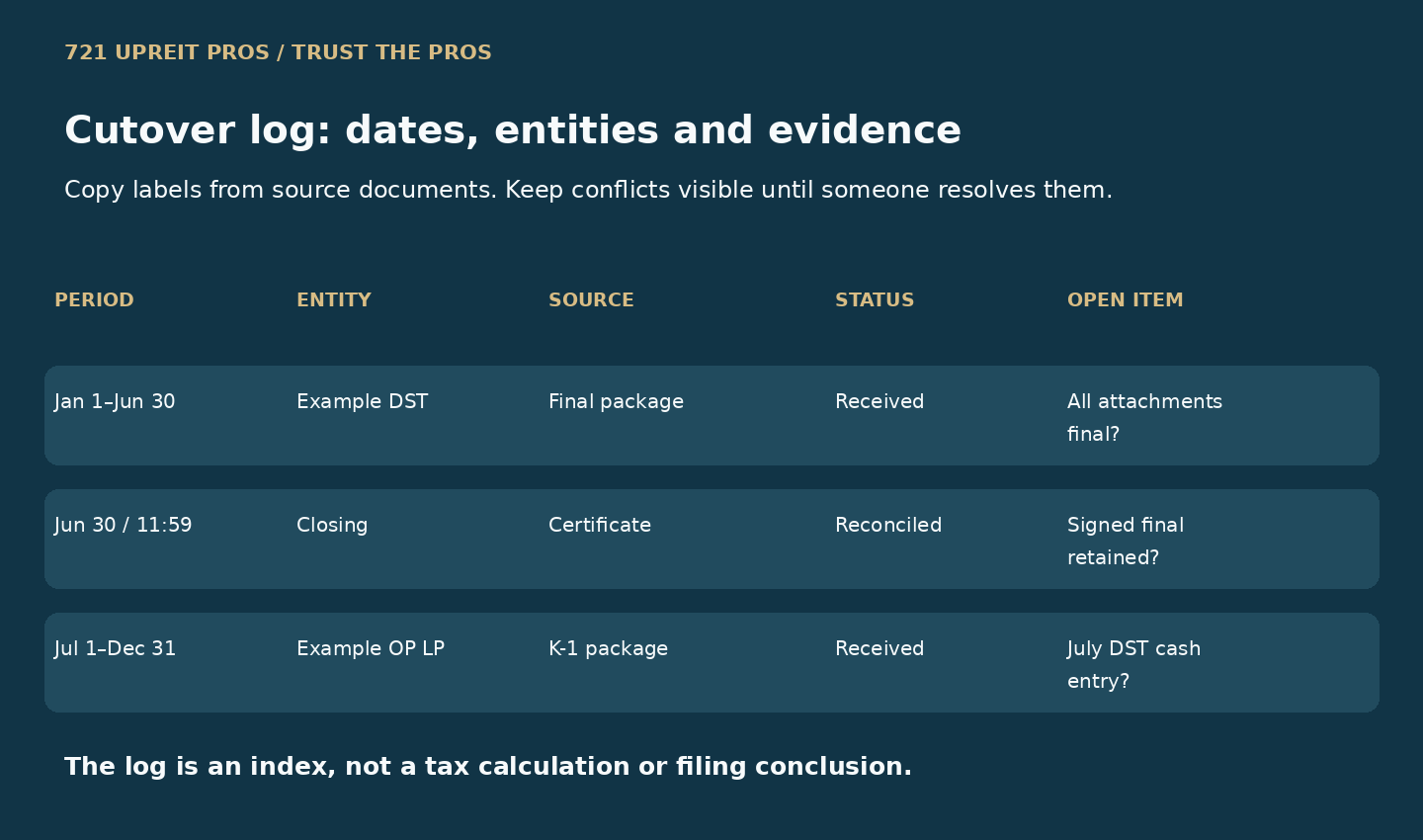
Task: Click the "Final package" source cell
Action: click(x=616, y=402)
